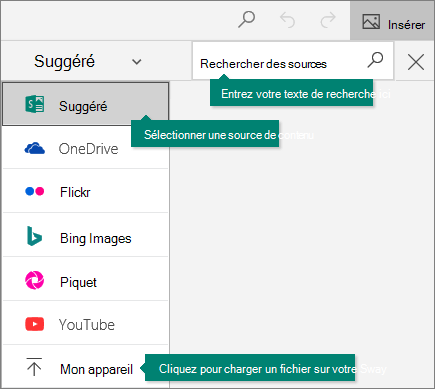Select Bing Images source
The height and width of the screenshot is (389, 435).
click(x=86, y=235)
